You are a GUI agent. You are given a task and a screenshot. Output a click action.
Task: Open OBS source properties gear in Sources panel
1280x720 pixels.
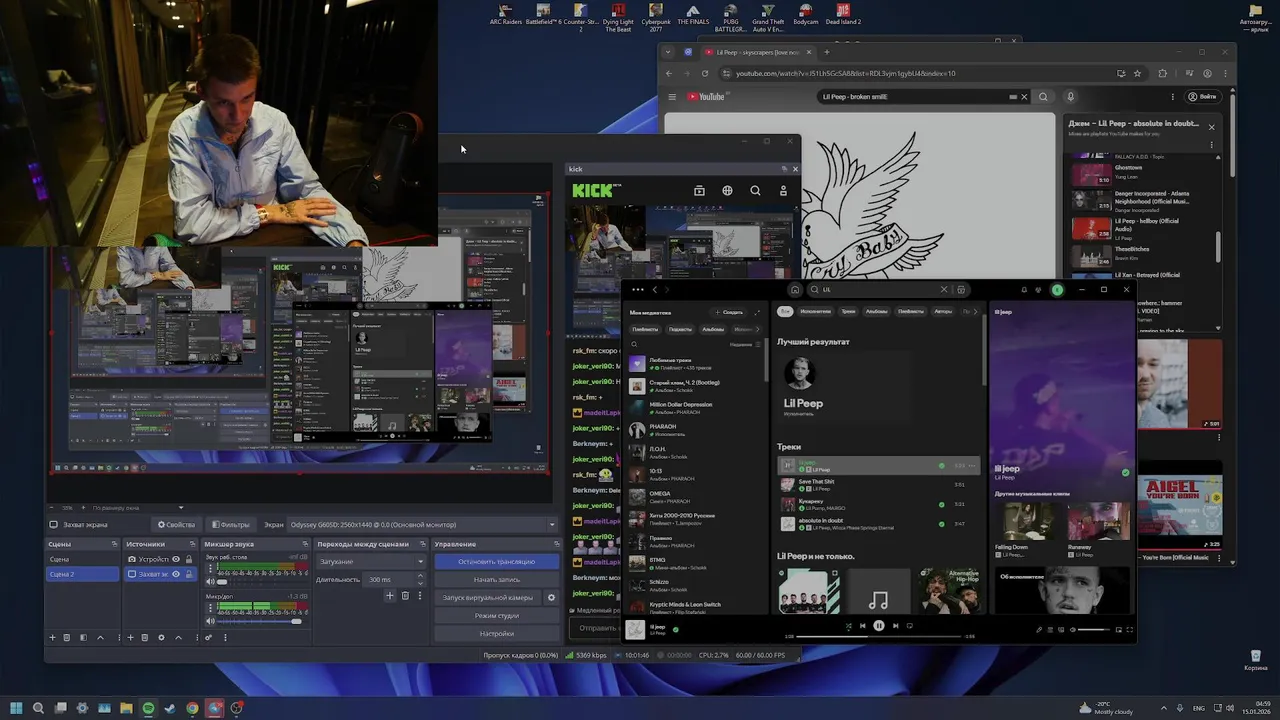coord(161,637)
